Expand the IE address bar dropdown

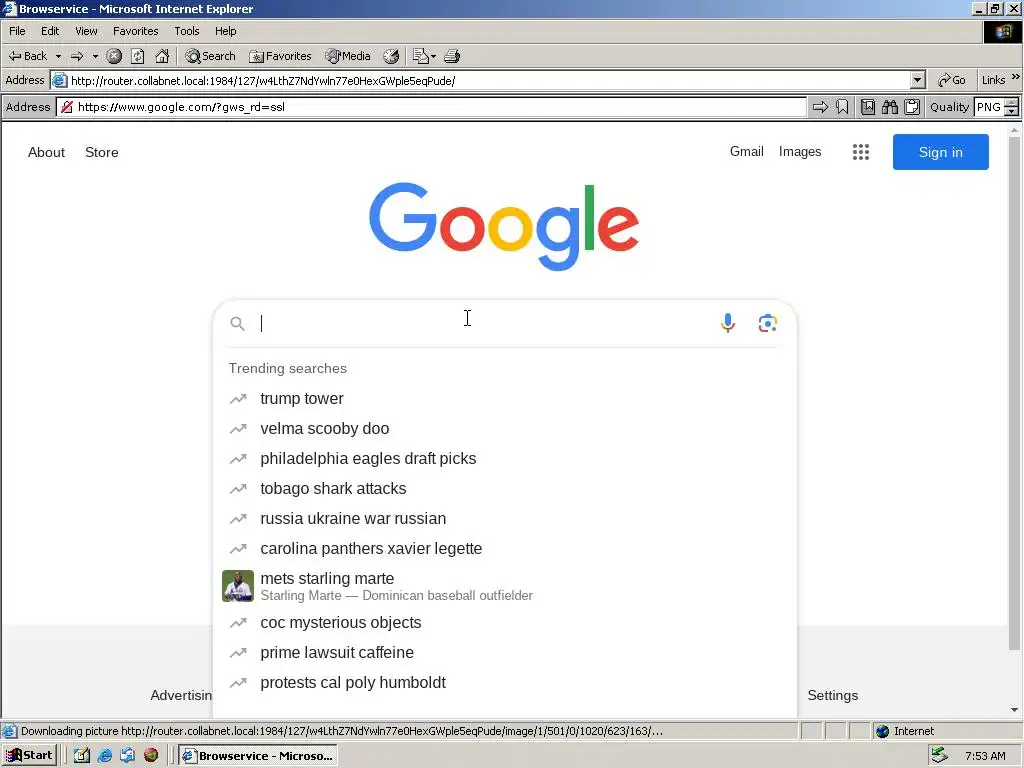[918, 80]
